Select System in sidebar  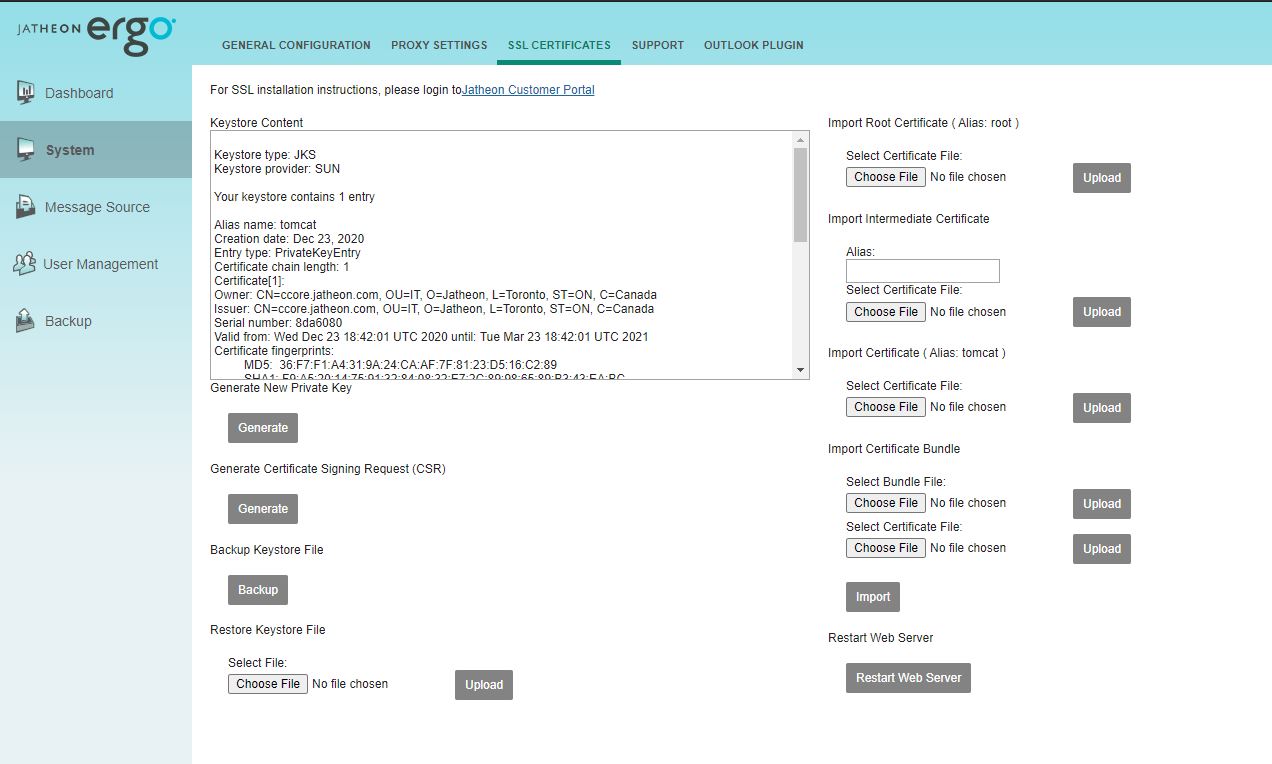[96, 150]
